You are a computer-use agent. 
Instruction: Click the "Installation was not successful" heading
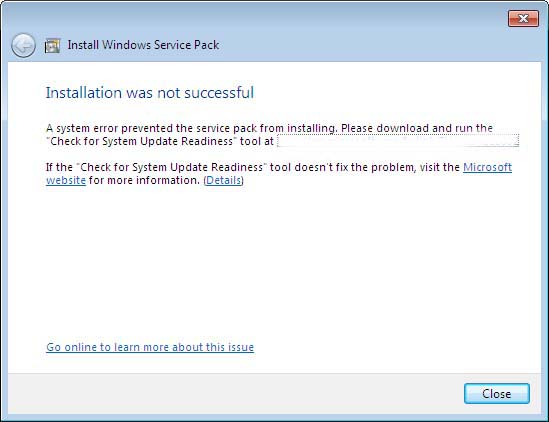click(x=150, y=93)
